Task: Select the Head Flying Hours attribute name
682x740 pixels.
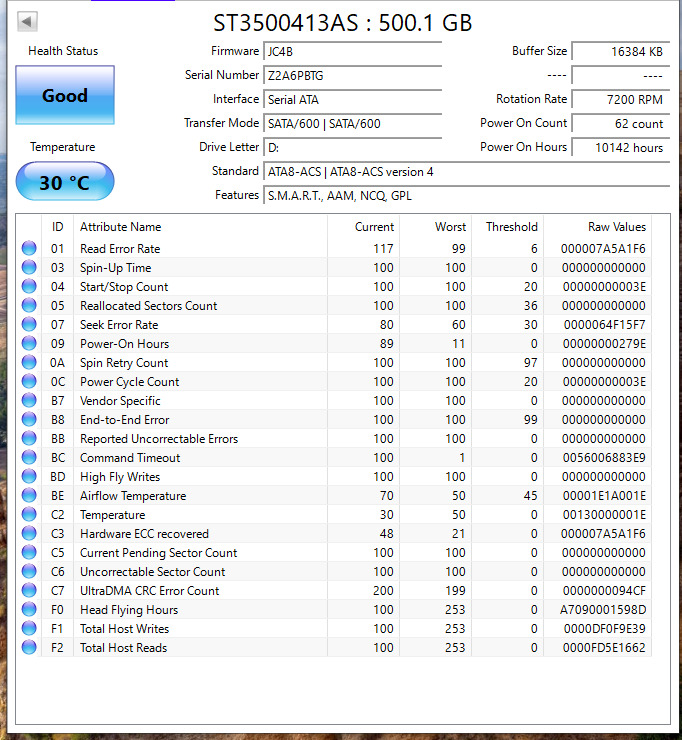Action: click(129, 610)
